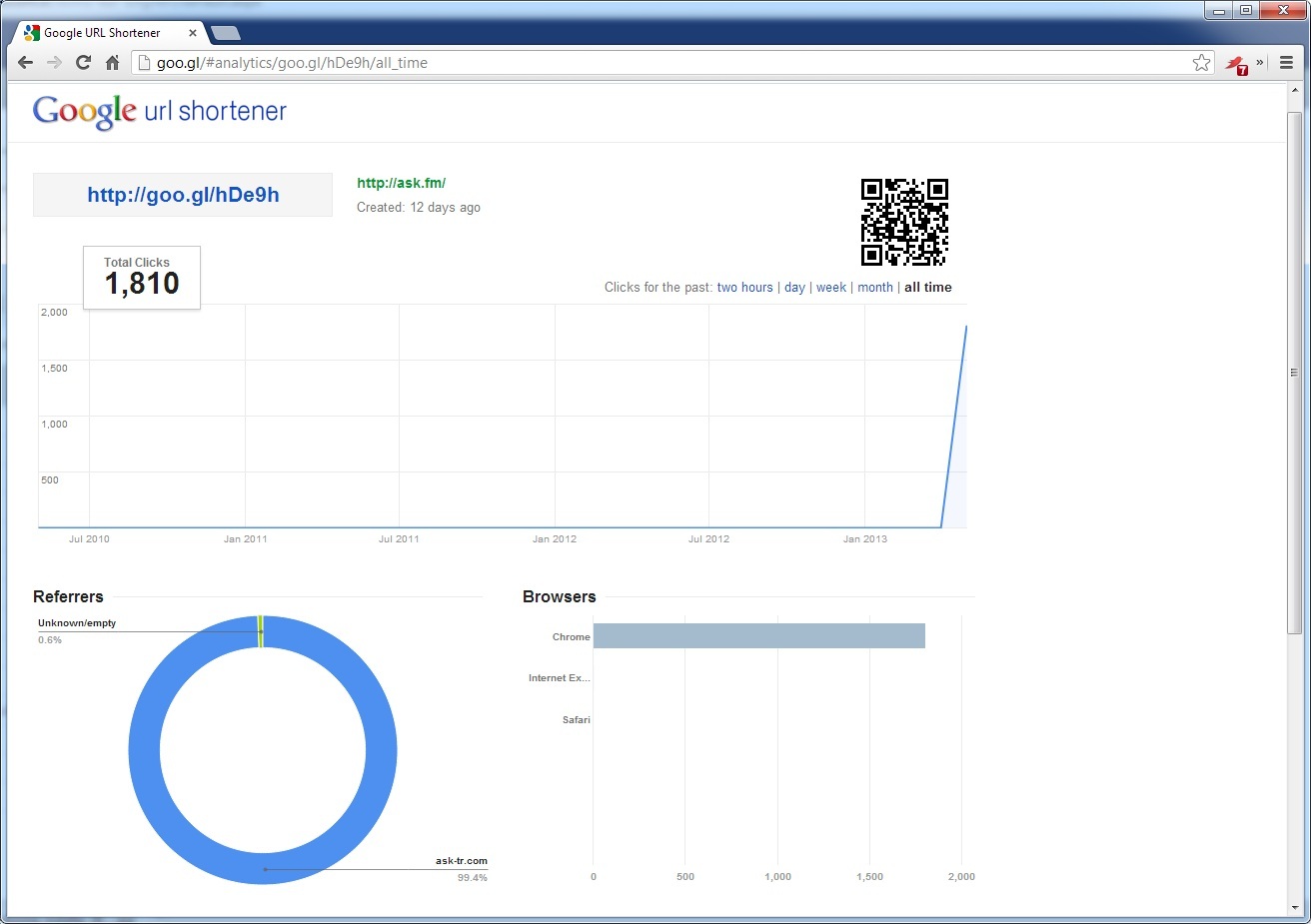Click the Total Clicks 1,810 box

tap(142, 278)
